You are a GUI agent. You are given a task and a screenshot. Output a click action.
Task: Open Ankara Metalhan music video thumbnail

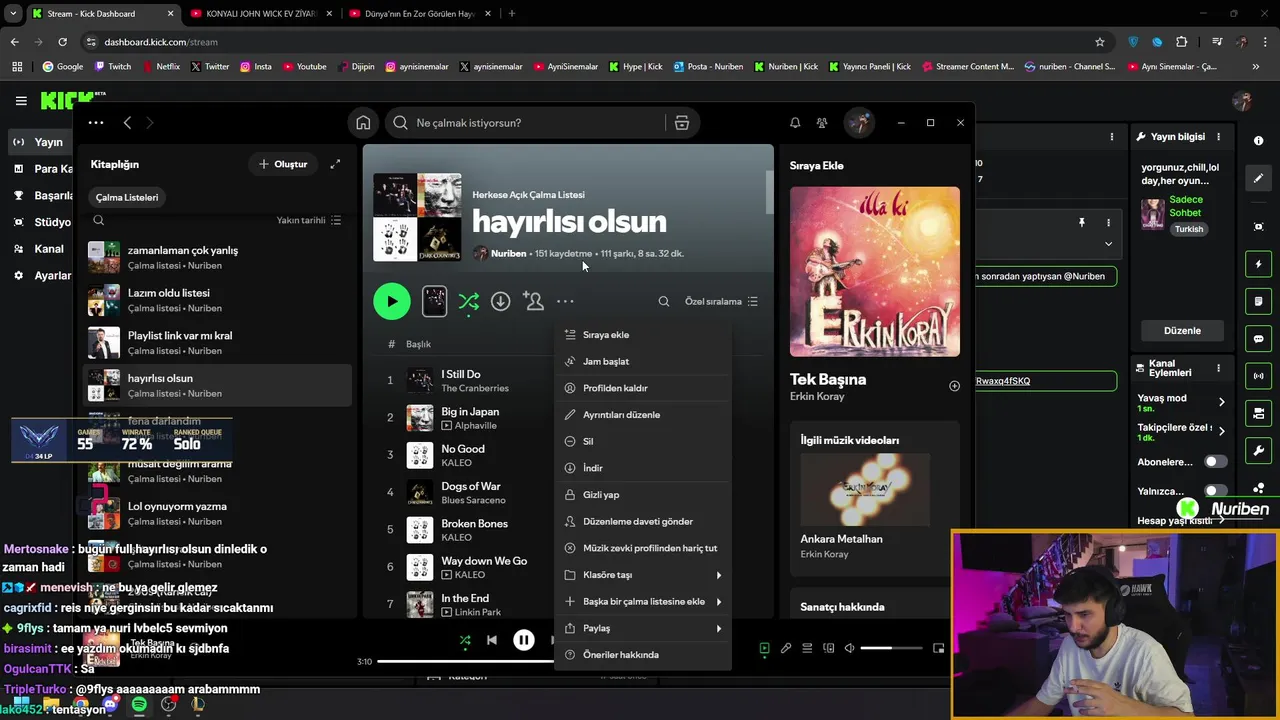[x=865, y=491]
